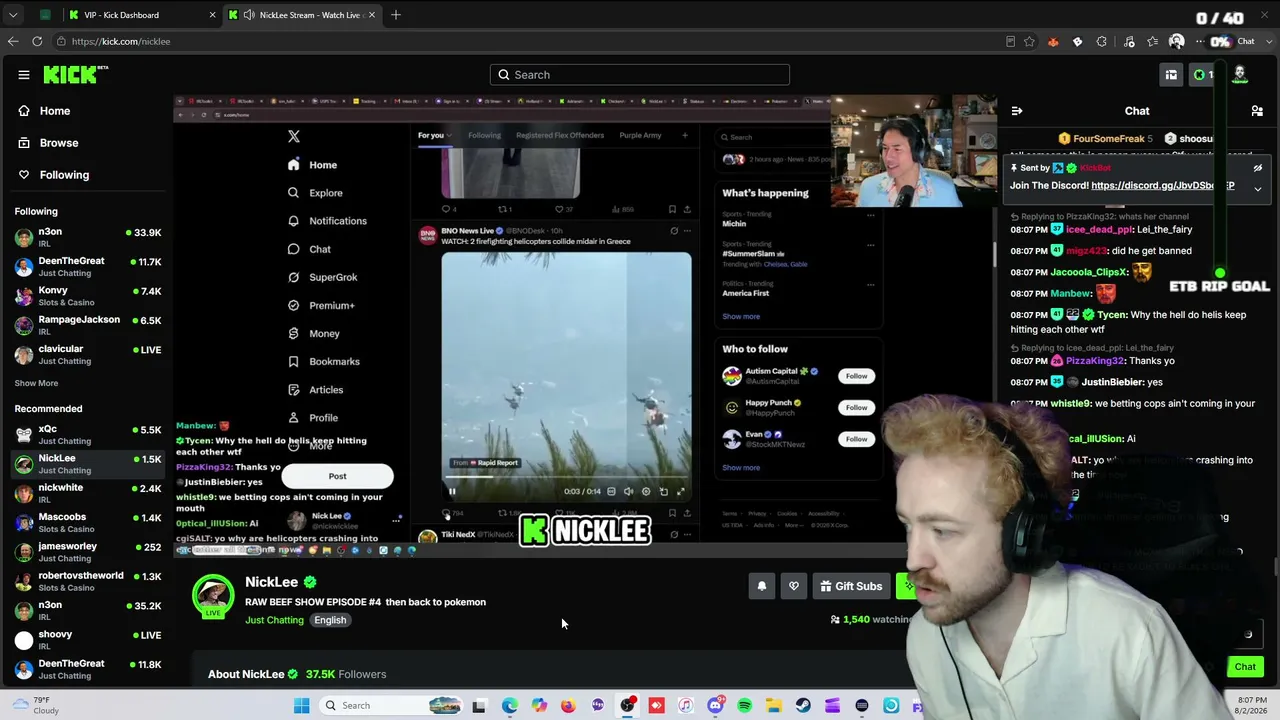
Task: Click the Windows taskbar search box
Action: [393, 706]
